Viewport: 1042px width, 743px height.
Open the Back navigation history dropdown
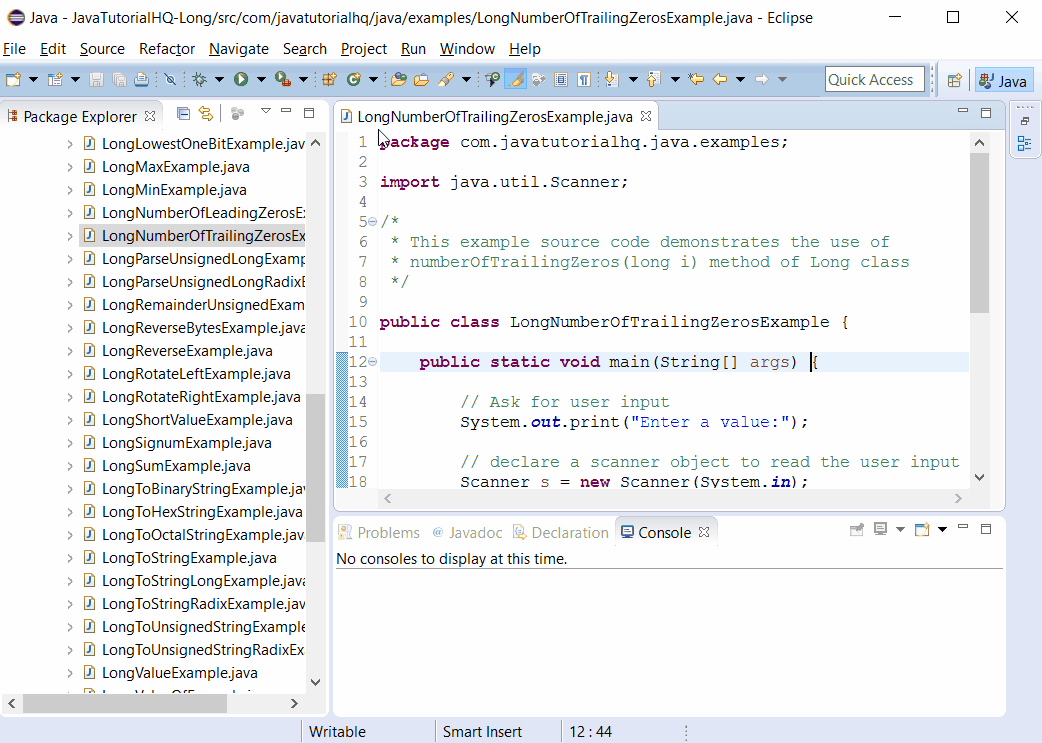[740, 80]
